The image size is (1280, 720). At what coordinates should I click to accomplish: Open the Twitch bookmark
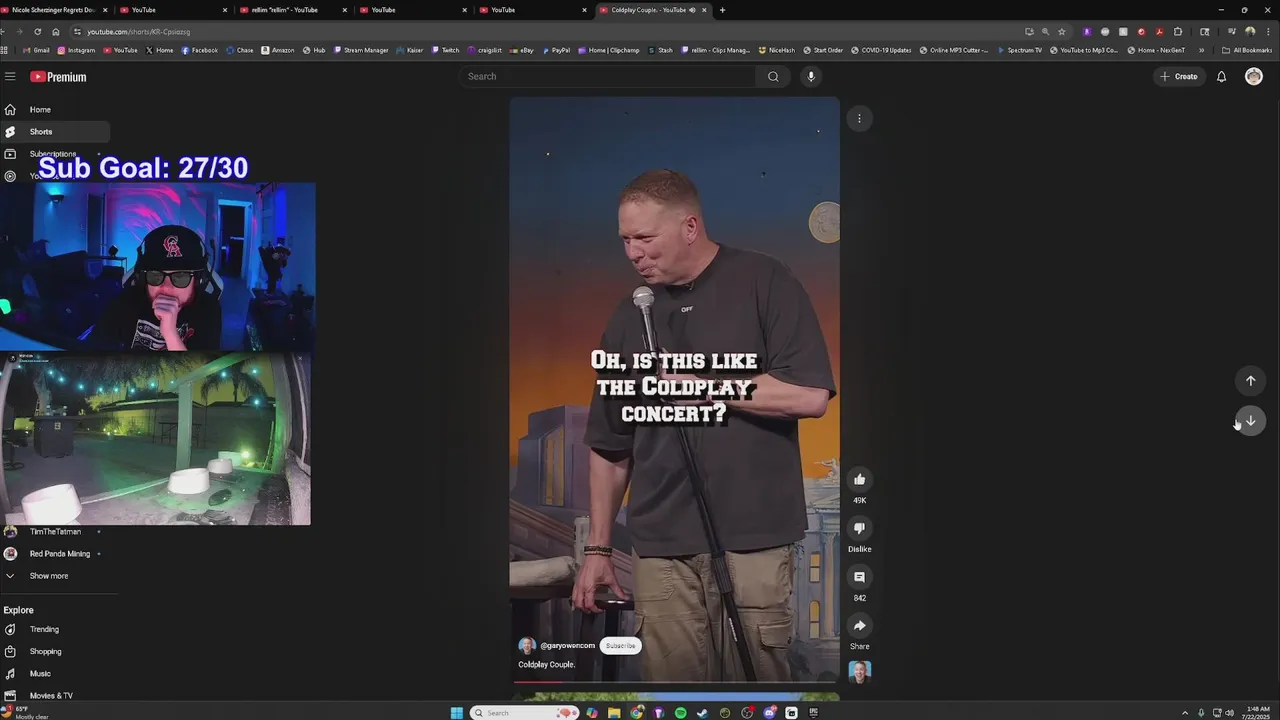point(445,50)
